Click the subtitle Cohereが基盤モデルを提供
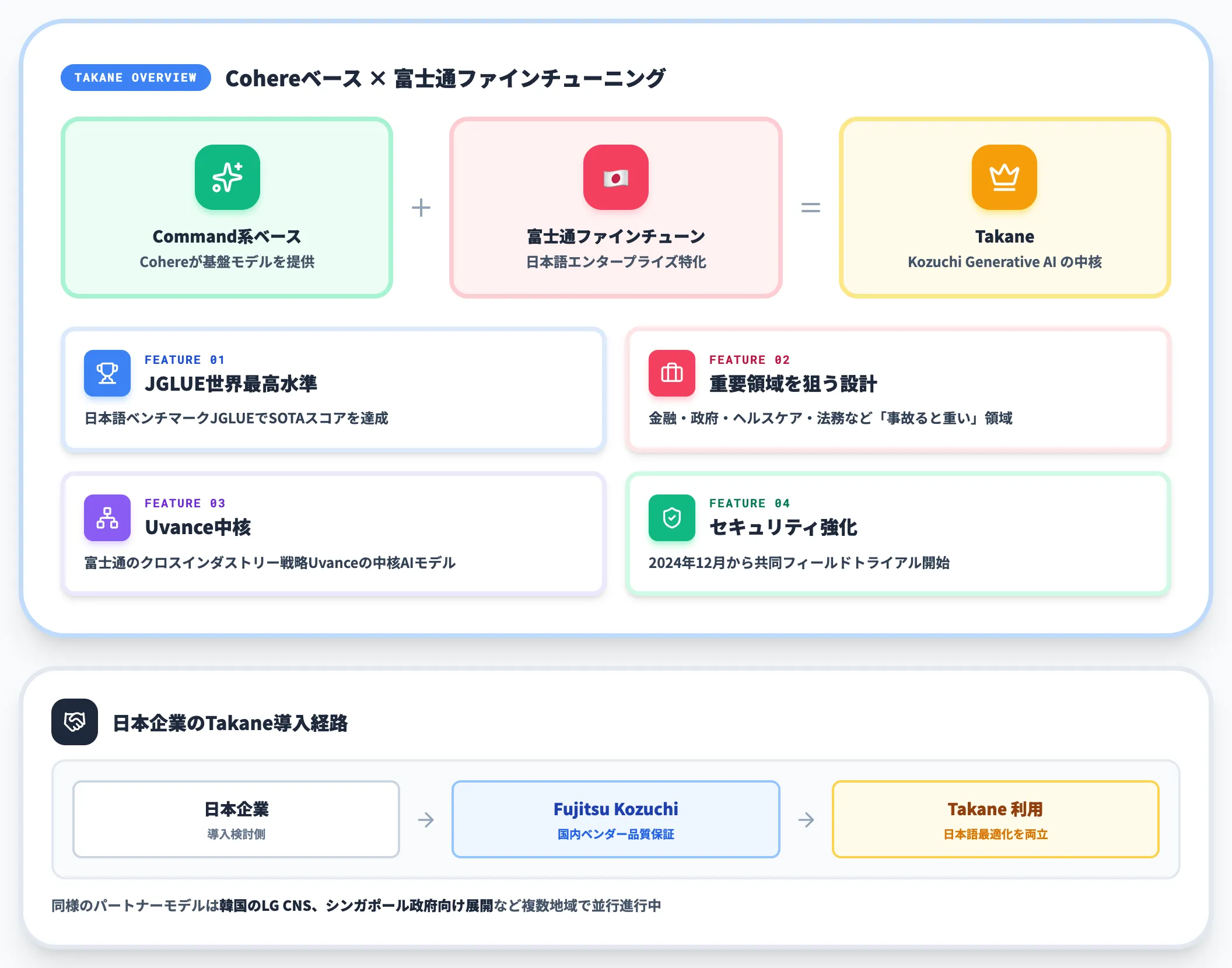 227,262
